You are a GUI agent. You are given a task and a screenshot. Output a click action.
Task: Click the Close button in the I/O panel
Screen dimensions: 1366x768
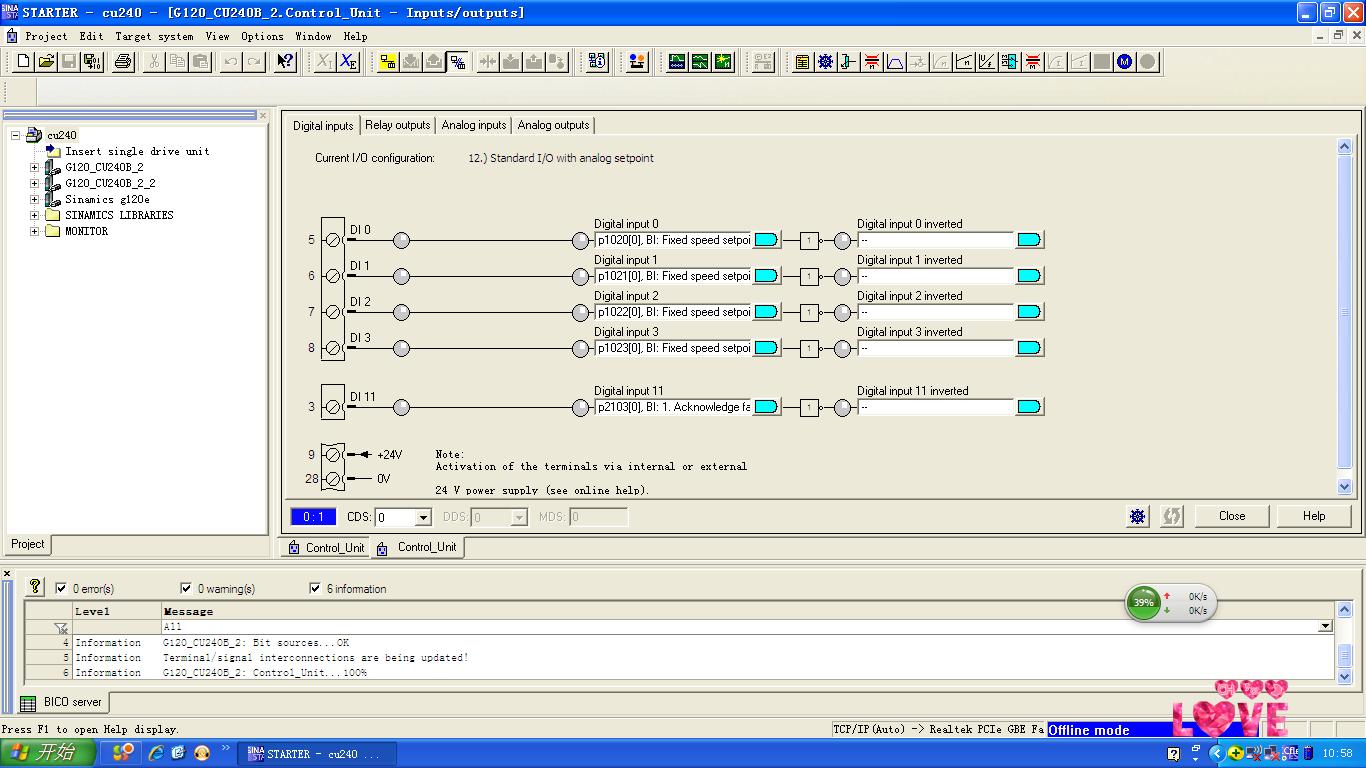[1232, 516]
